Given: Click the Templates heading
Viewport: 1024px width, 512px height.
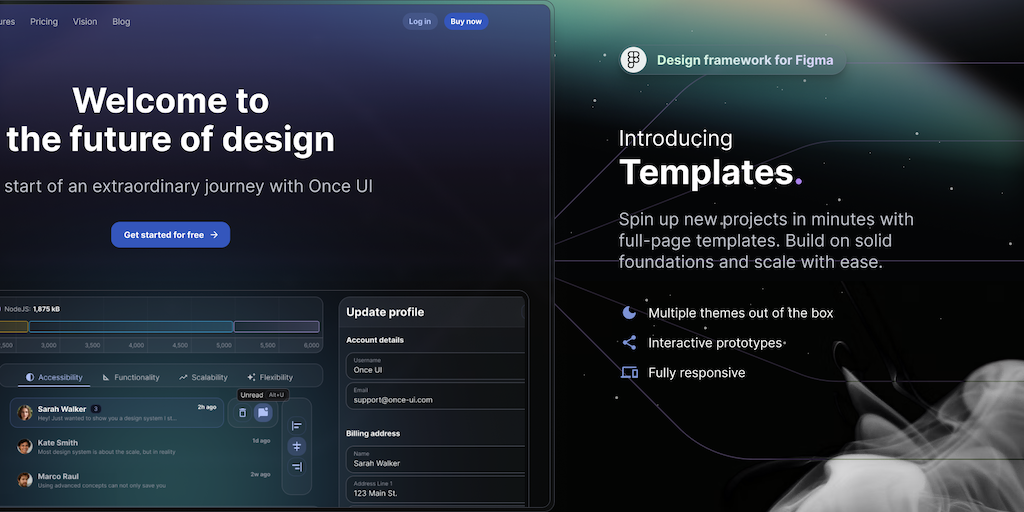Looking at the screenshot, I should click(711, 173).
